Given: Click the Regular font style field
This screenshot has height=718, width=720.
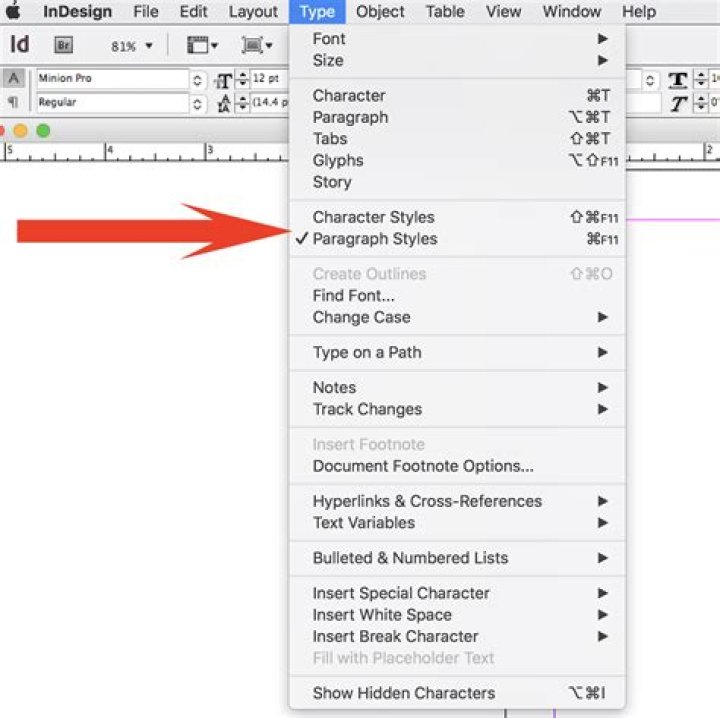Looking at the screenshot, I should point(112,102).
